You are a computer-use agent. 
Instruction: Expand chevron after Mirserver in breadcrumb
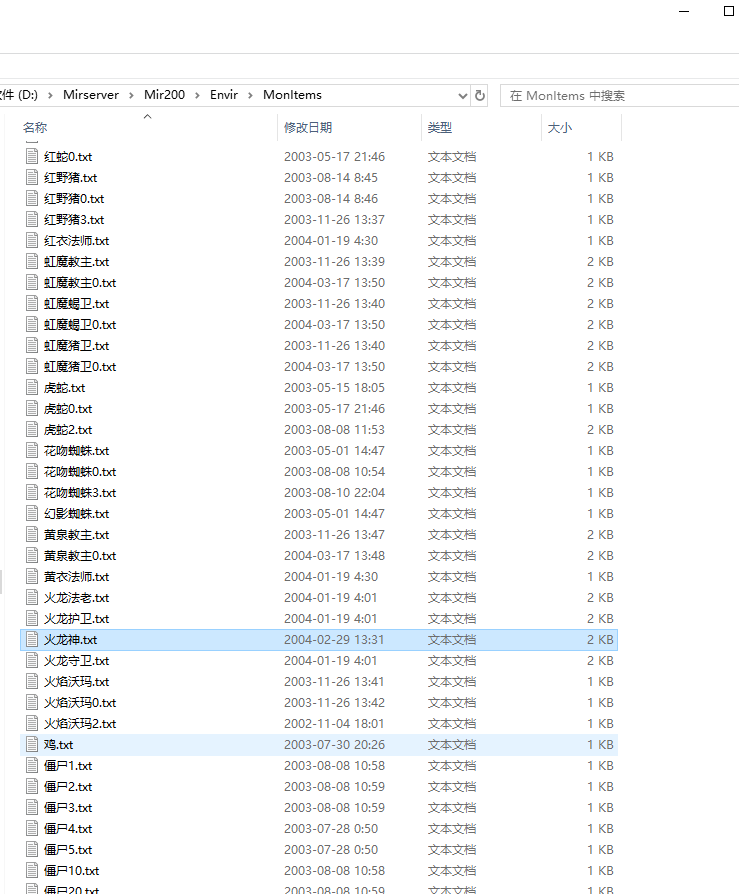pos(131,95)
